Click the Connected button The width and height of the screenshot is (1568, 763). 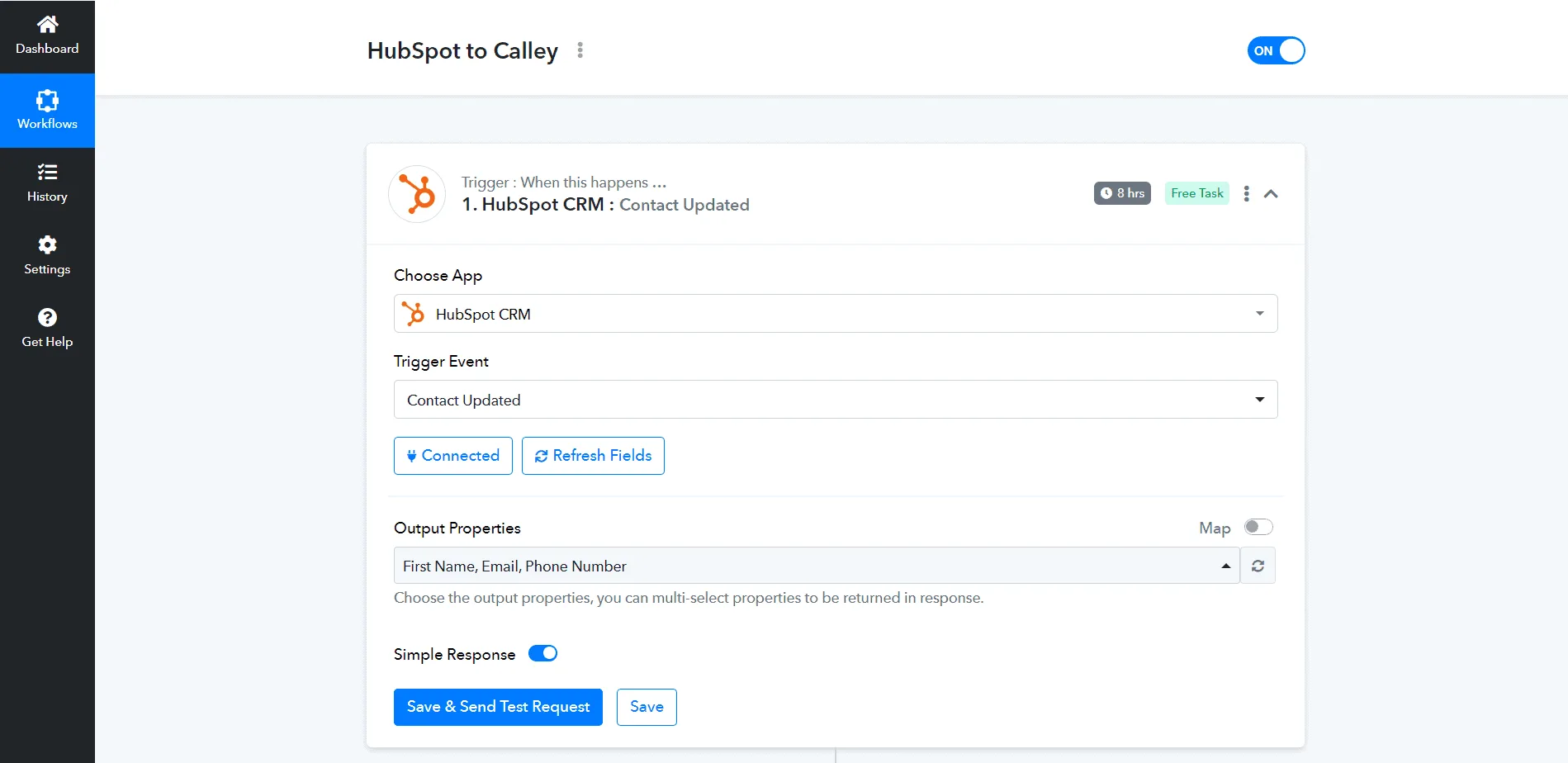tap(453, 456)
